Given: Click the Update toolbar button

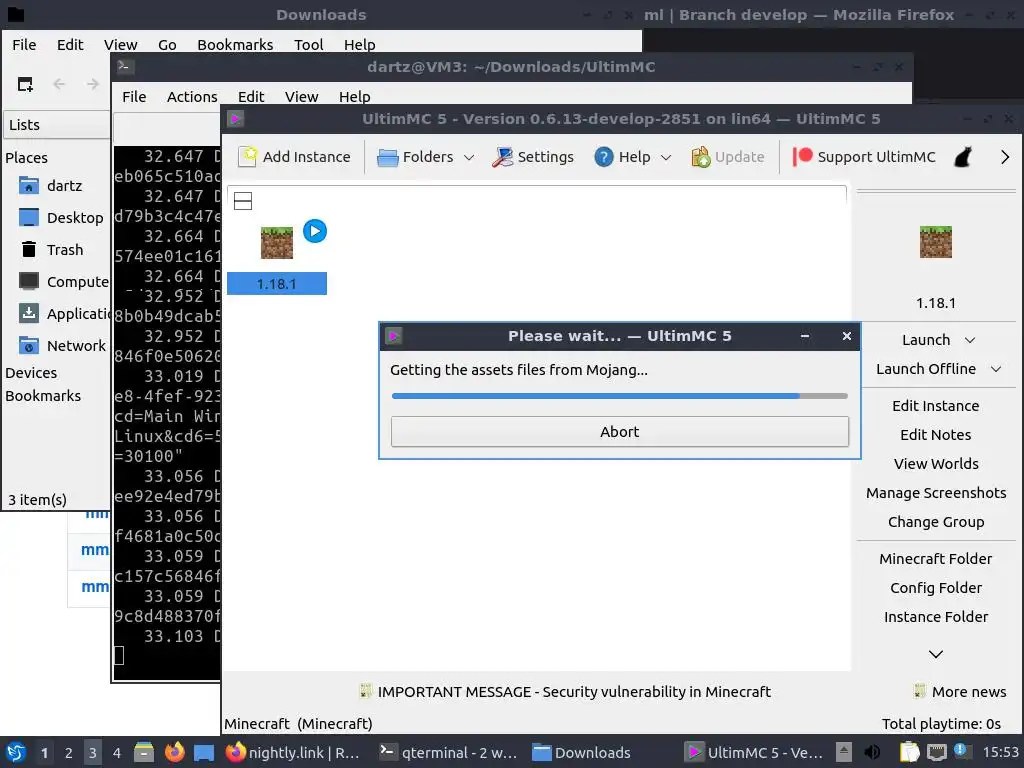Looking at the screenshot, I should [x=728, y=157].
